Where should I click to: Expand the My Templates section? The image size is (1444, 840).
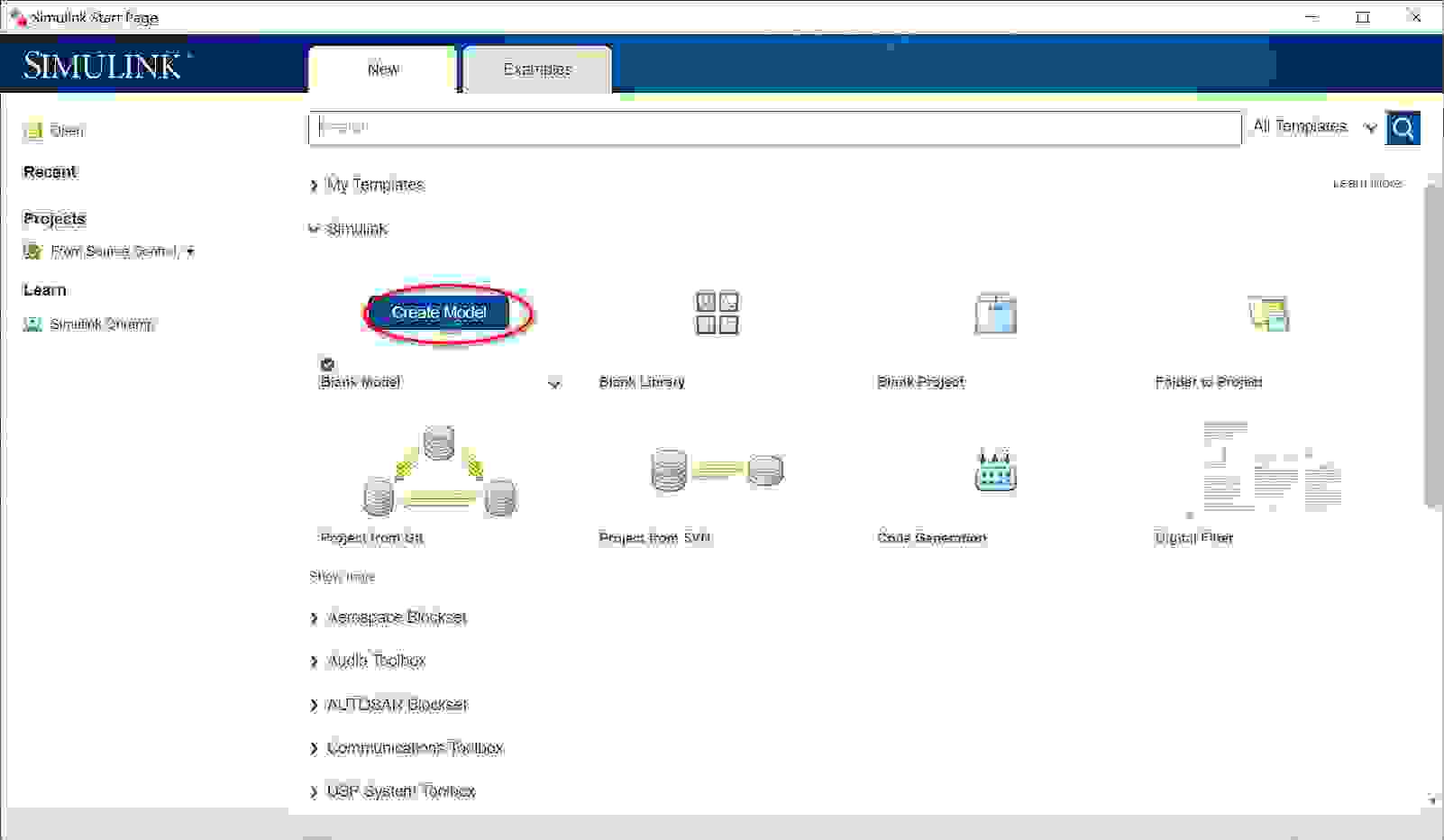click(314, 186)
